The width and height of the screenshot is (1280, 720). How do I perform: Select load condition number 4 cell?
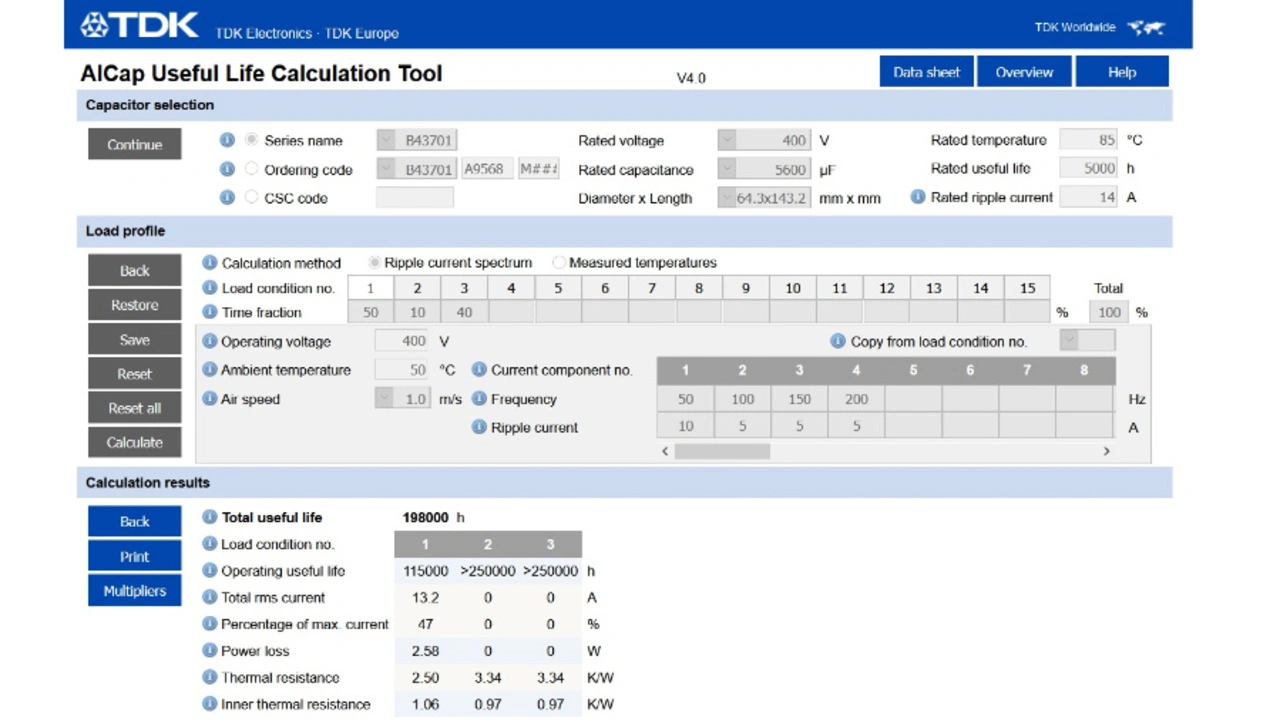click(x=511, y=288)
